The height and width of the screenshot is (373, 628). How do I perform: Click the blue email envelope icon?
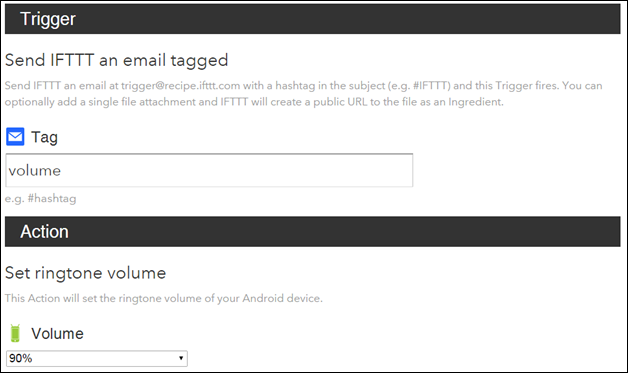pos(15,137)
